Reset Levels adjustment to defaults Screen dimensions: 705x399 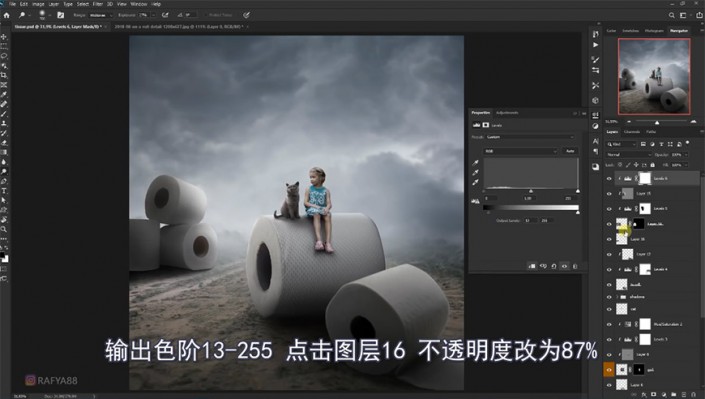coord(554,266)
